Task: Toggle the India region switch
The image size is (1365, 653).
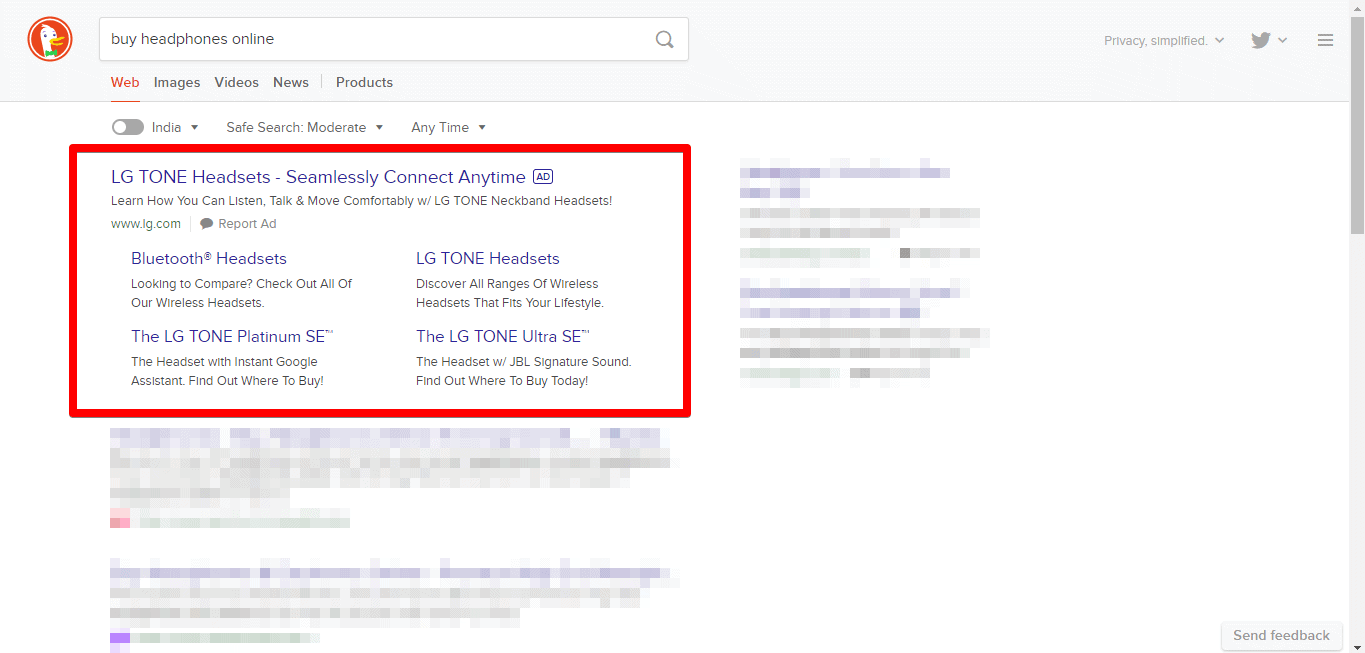Action: [x=128, y=127]
